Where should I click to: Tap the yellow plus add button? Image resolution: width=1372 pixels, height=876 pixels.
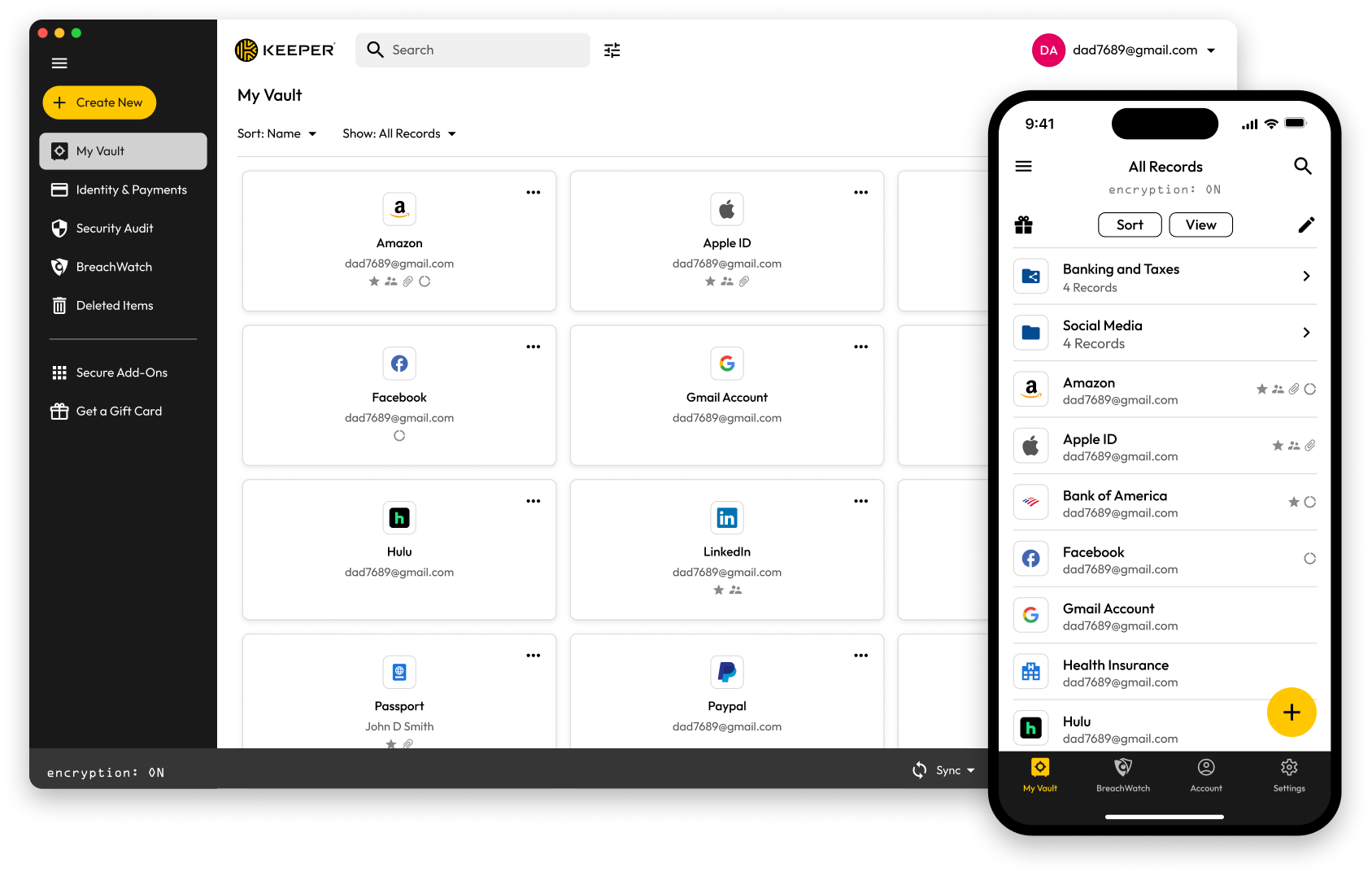1291,713
